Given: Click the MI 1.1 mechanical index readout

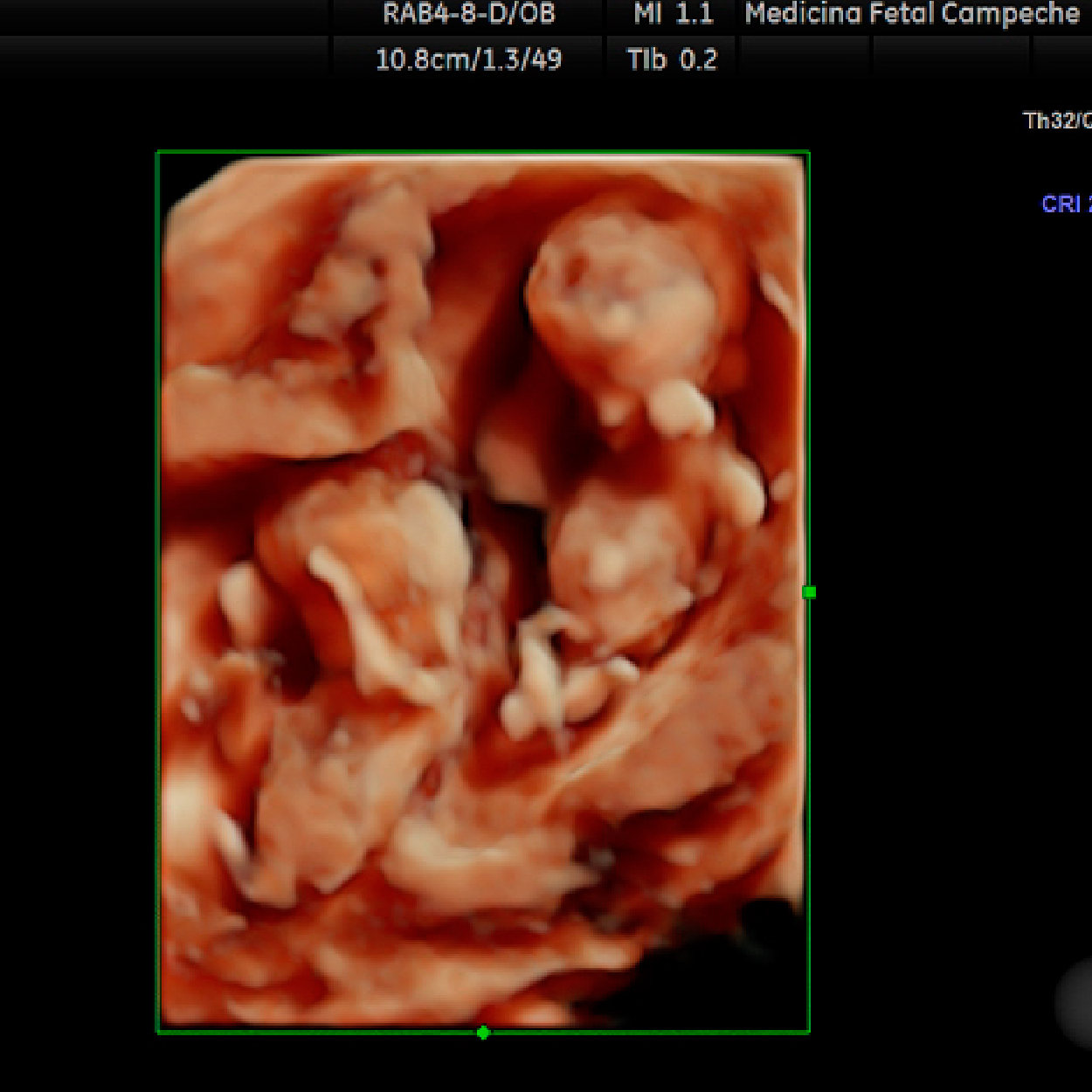Looking at the screenshot, I should [673, 14].
